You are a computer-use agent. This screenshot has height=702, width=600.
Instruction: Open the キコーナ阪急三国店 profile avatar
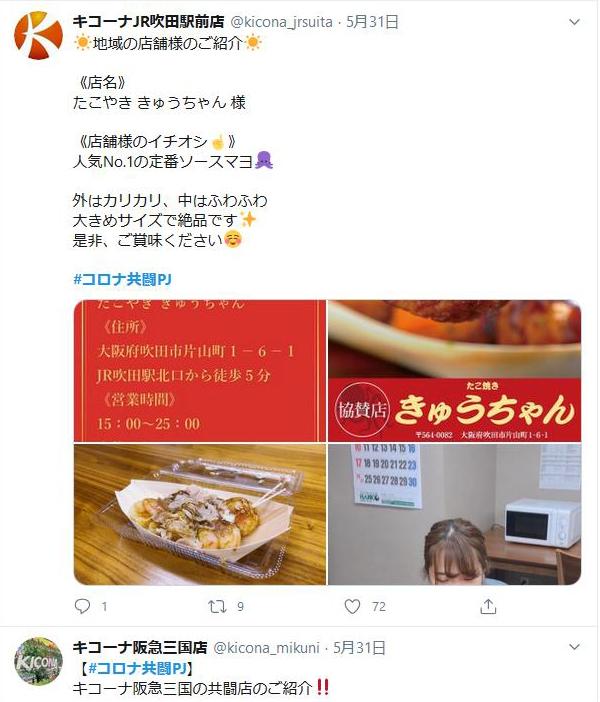pyautogui.click(x=39, y=661)
